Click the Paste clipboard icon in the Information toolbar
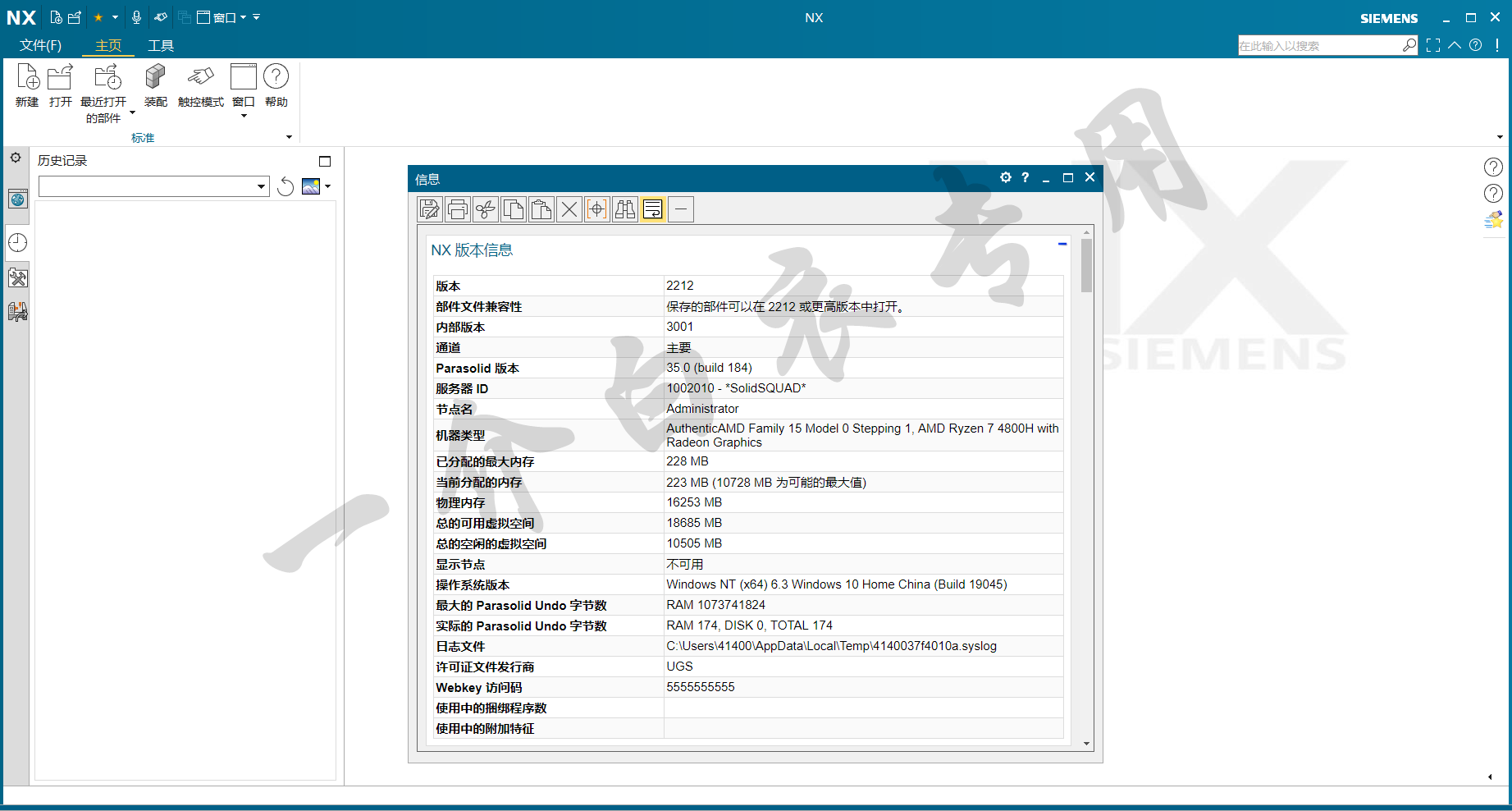Viewport: 1512px width, 811px height. (541, 209)
